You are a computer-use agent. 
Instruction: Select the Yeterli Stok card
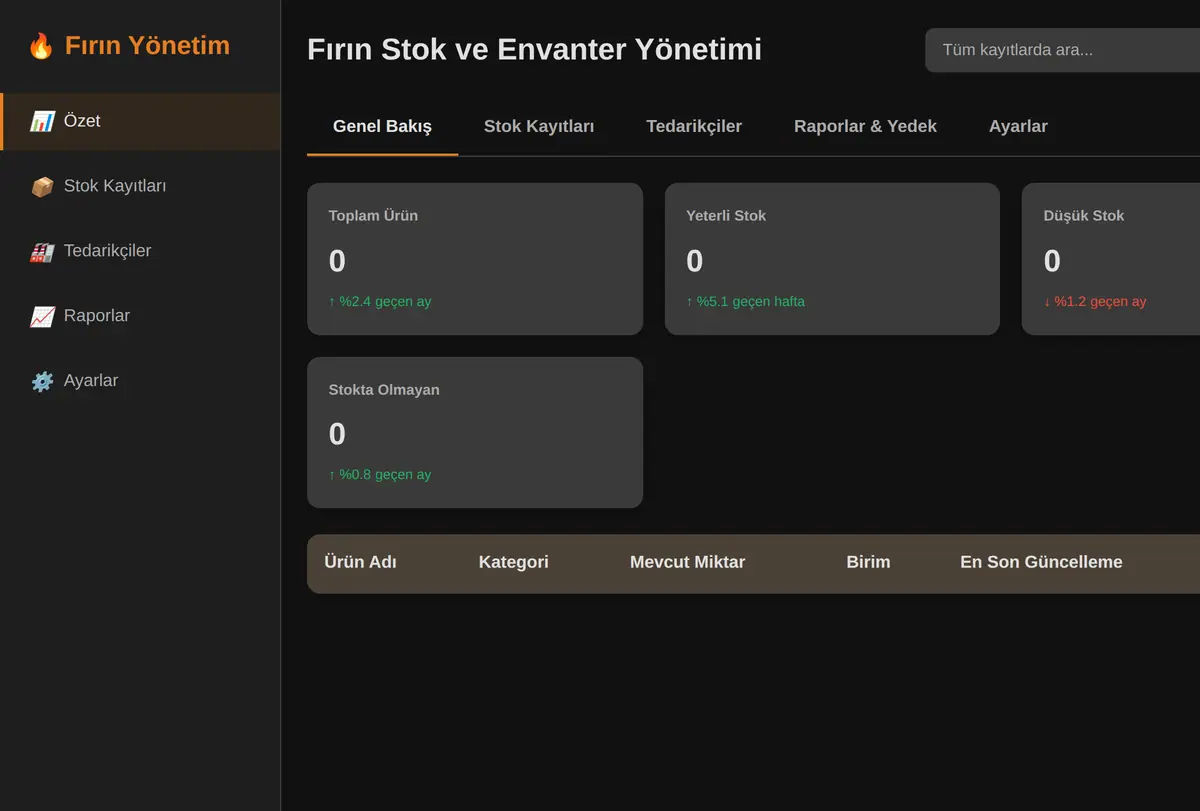coord(832,259)
